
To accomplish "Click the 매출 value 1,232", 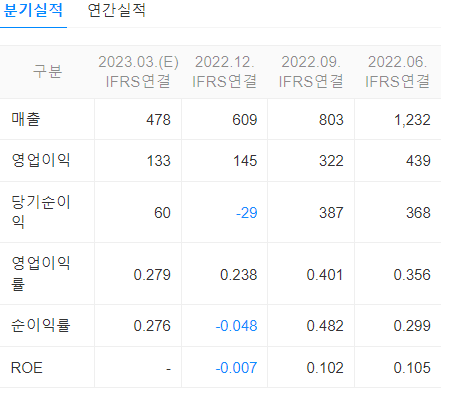I will tap(412, 120).
